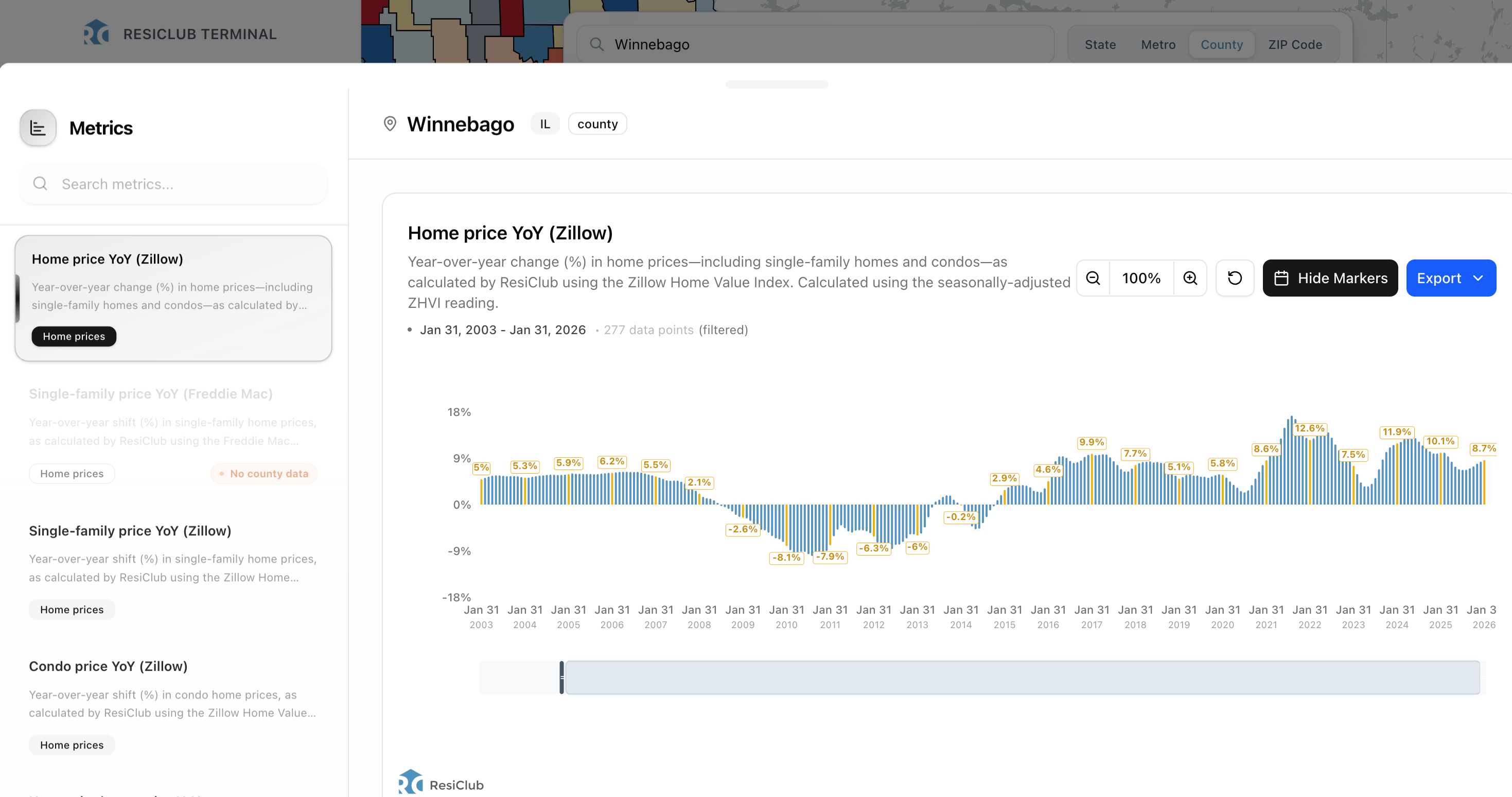Click the location pin icon beside Winnebago

pos(390,124)
